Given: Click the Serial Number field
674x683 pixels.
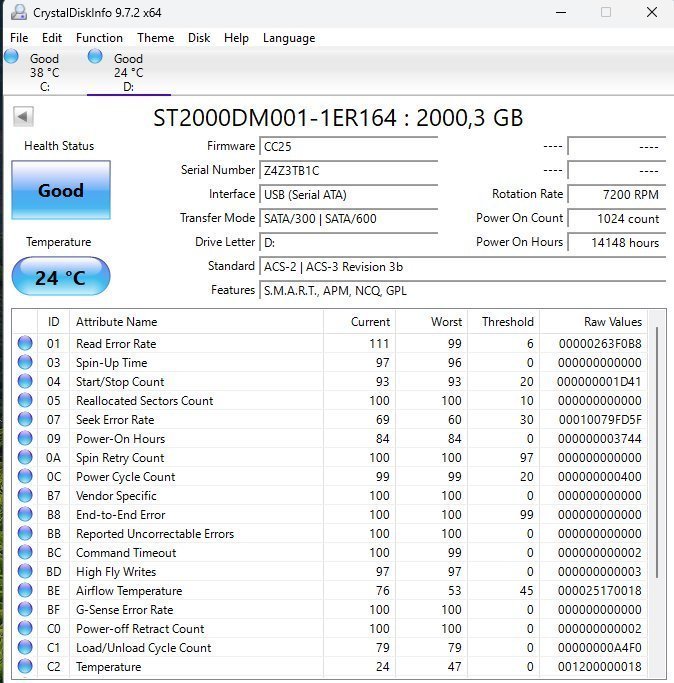Looking at the screenshot, I should 348,170.
